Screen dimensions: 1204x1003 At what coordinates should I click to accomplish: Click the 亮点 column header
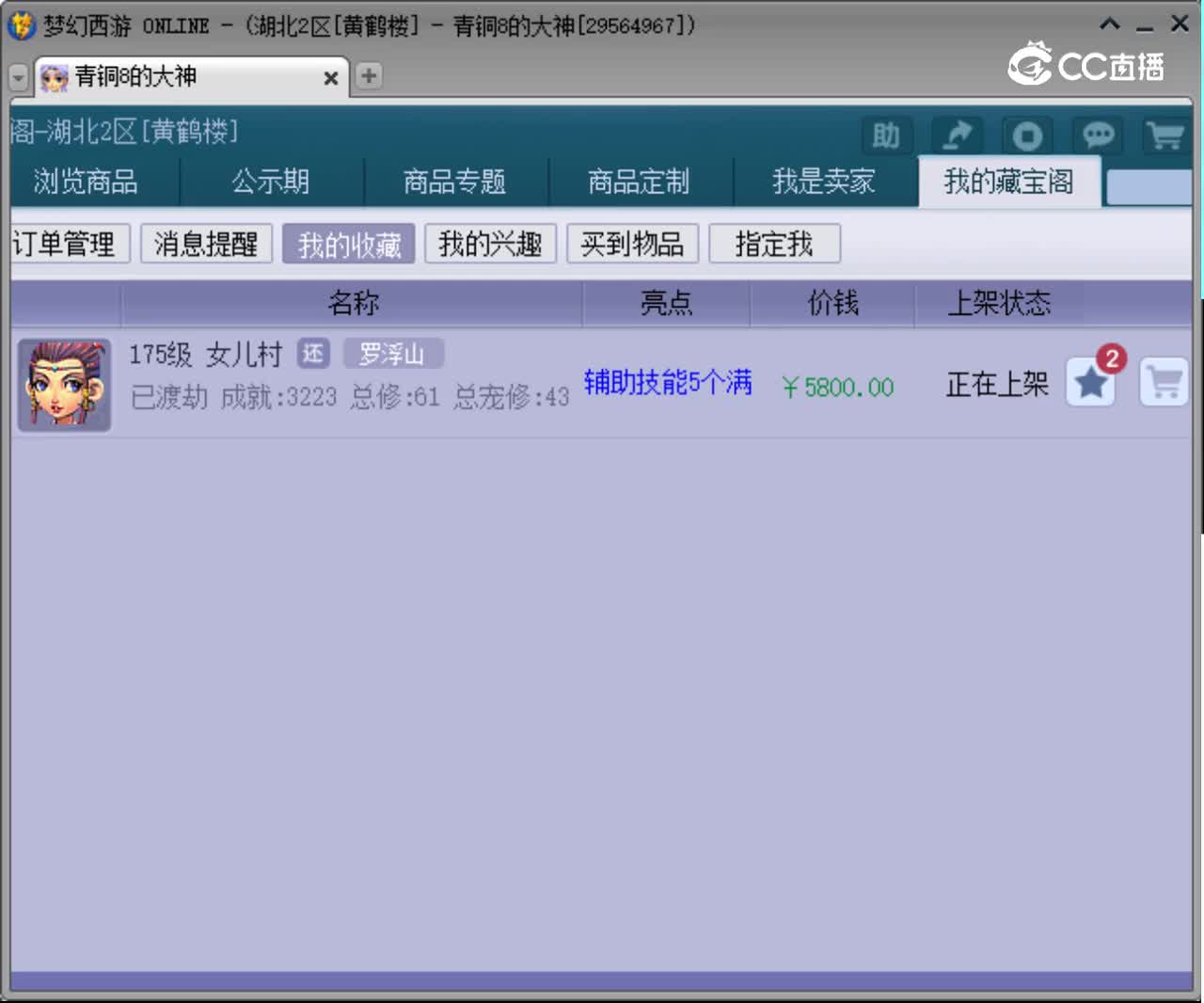[666, 303]
